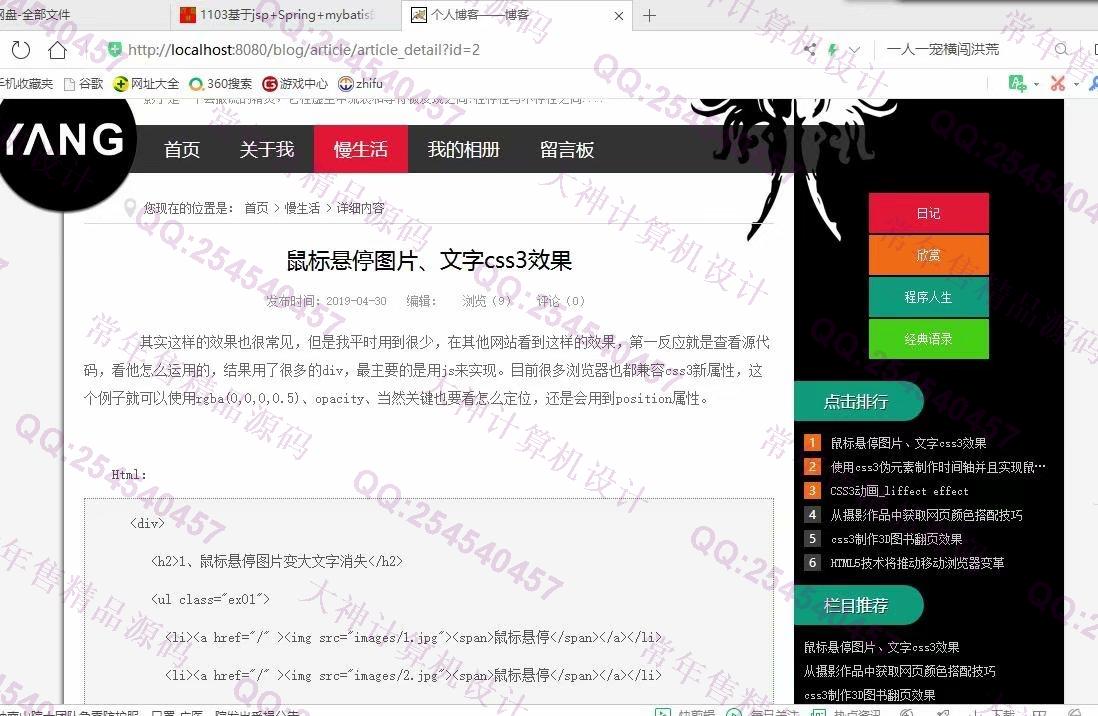This screenshot has width=1098, height=716.
Task: Click the browser refresh icon
Action: click(x=20, y=50)
